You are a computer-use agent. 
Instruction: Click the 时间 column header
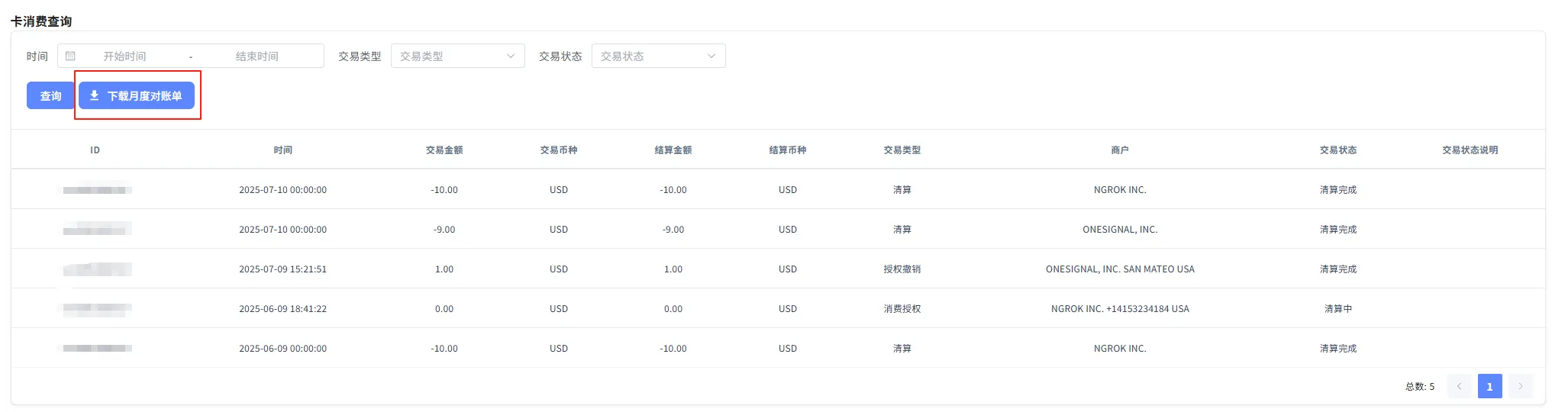pos(282,150)
